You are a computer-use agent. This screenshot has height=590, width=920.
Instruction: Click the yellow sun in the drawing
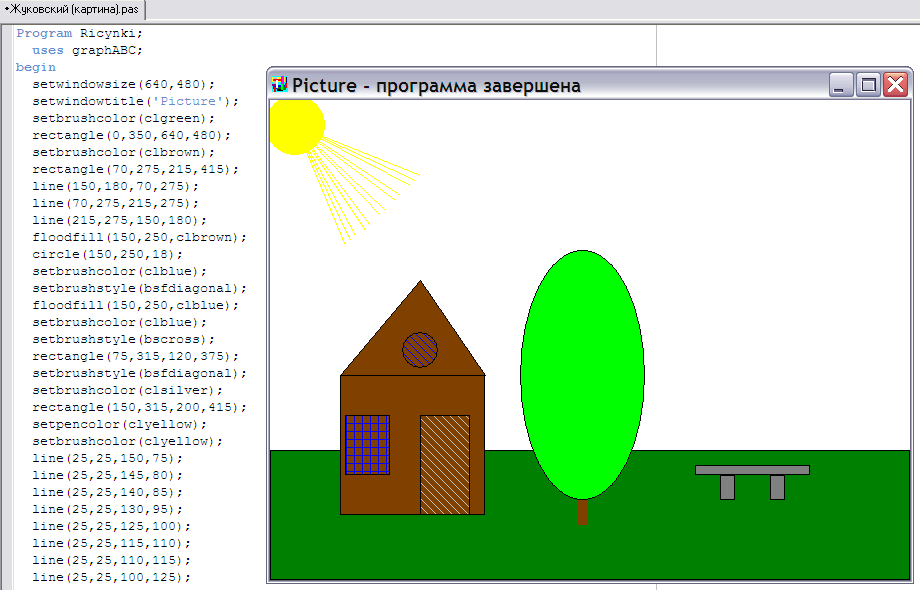(294, 126)
